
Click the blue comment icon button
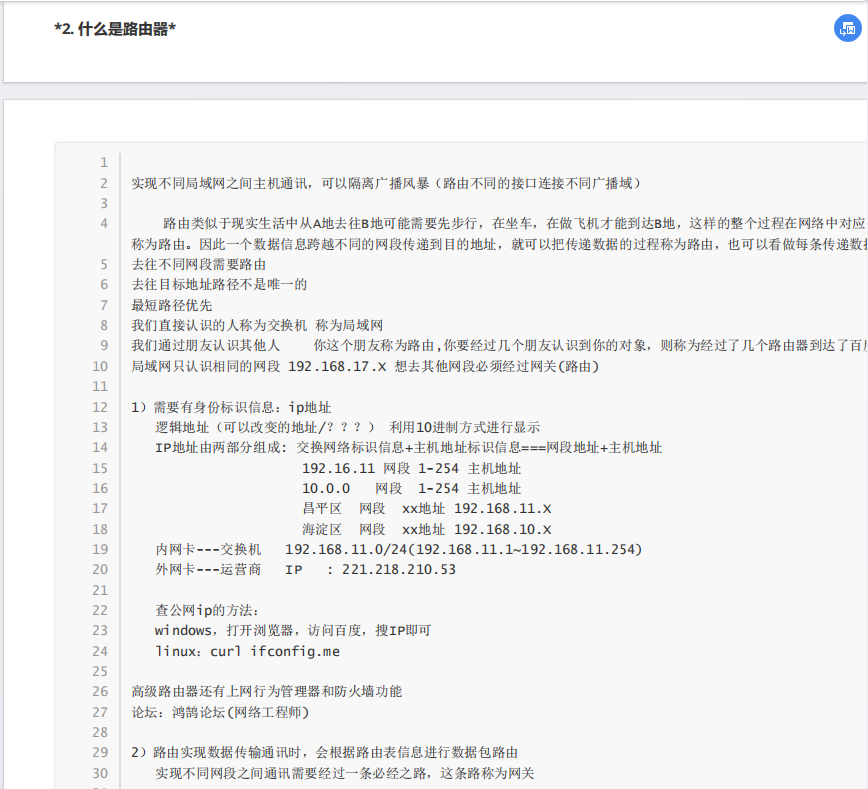(848, 28)
